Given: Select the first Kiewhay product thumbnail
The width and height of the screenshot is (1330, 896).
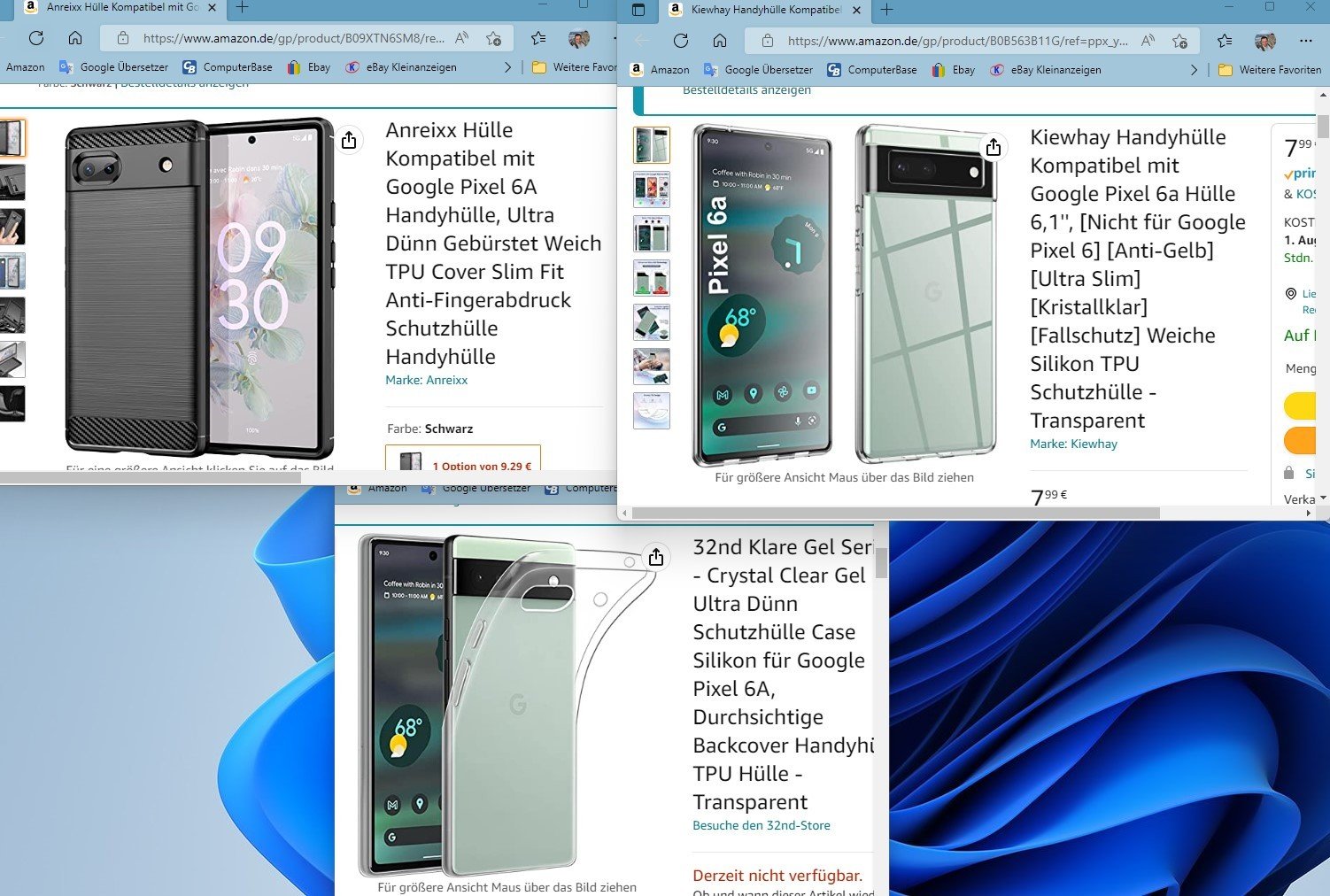Looking at the screenshot, I should pos(652,145).
